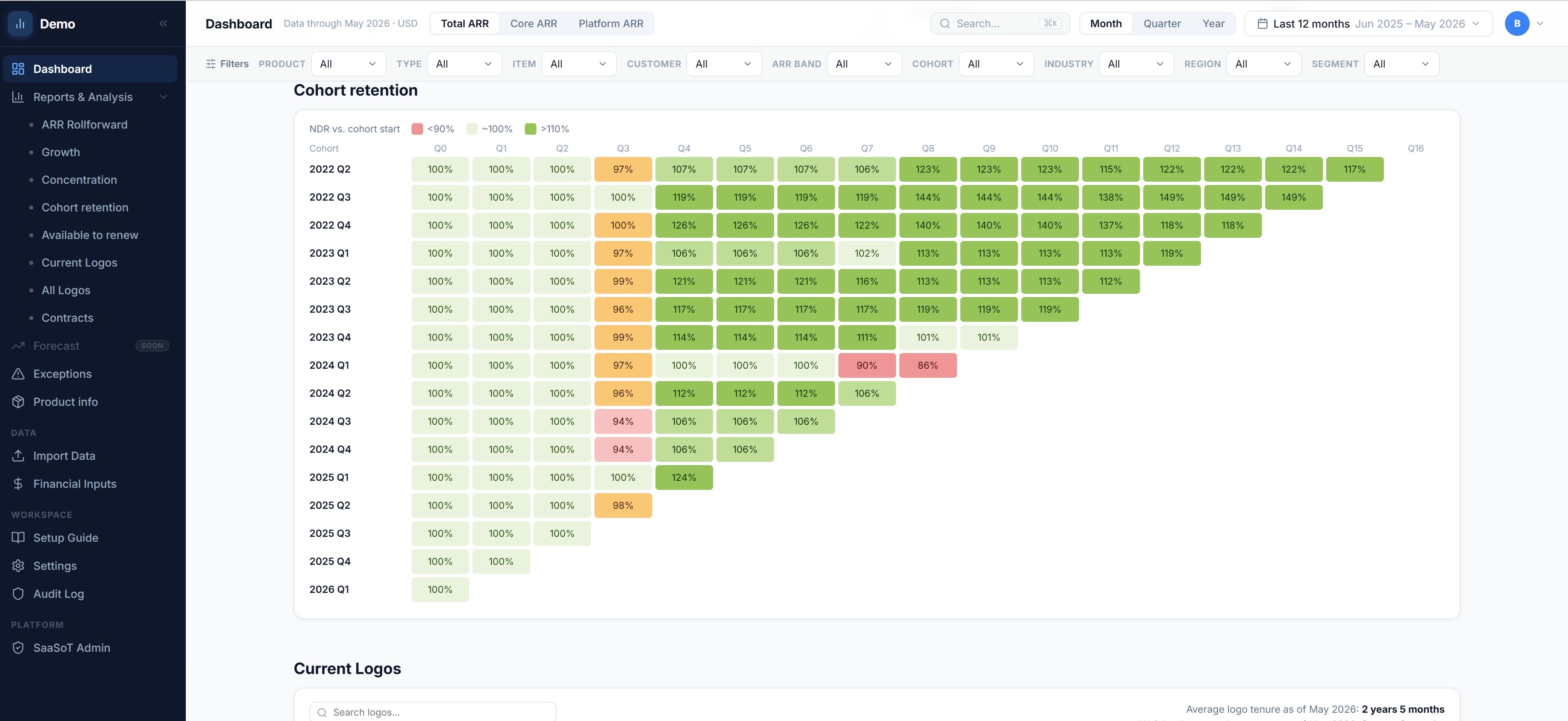Switch to the Core ARR tab
This screenshot has height=721, width=1568.
point(533,24)
